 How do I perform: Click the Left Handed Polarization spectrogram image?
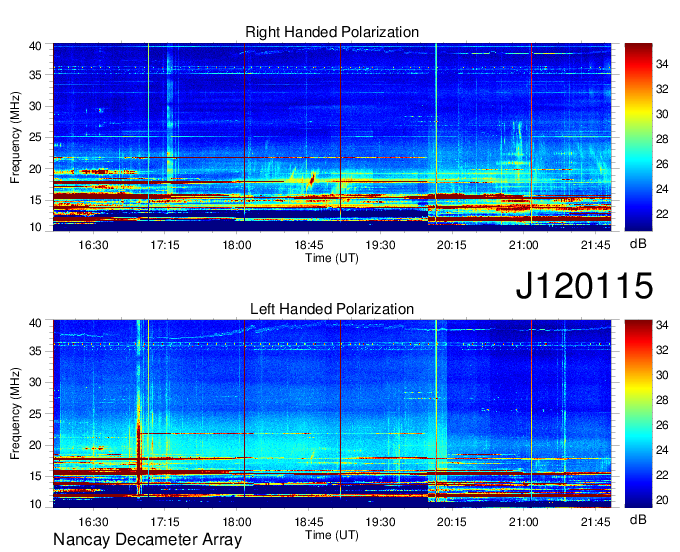(x=332, y=414)
